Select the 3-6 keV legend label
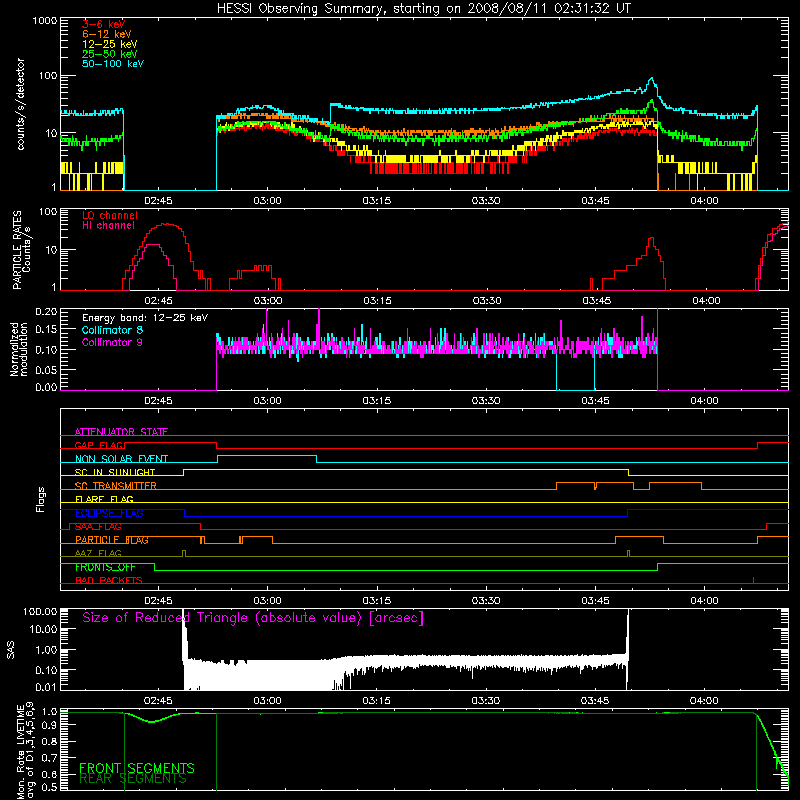 coord(104,24)
